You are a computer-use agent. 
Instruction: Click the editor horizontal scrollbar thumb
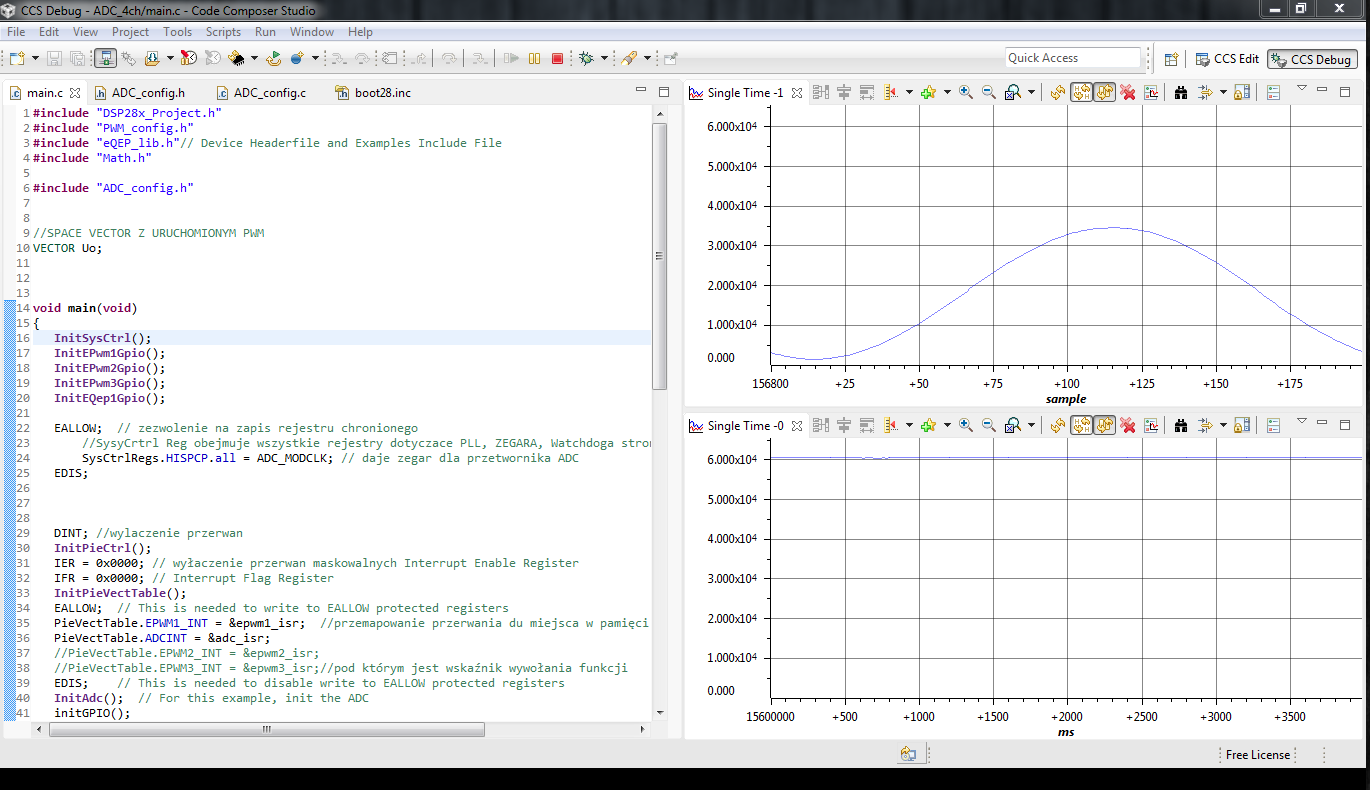(x=266, y=729)
